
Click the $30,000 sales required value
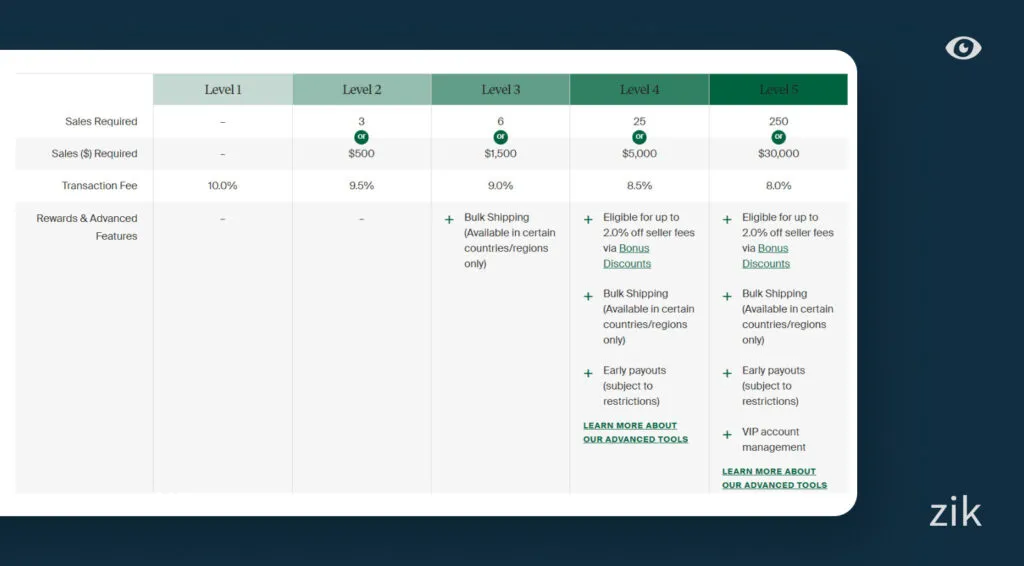(x=778, y=154)
